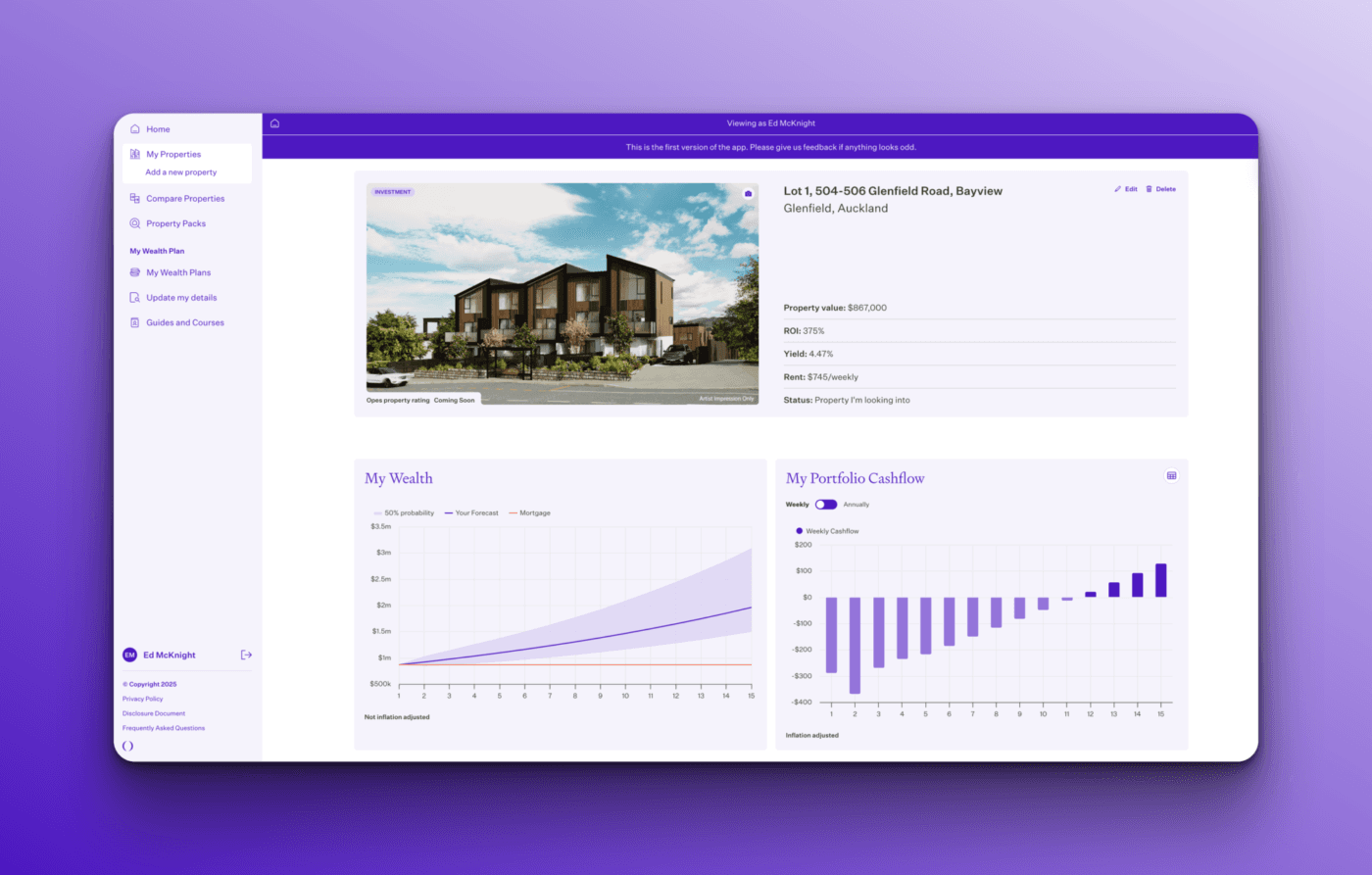Open the Privacy Policy link
Image resolution: width=1372 pixels, height=875 pixels.
coord(143,699)
